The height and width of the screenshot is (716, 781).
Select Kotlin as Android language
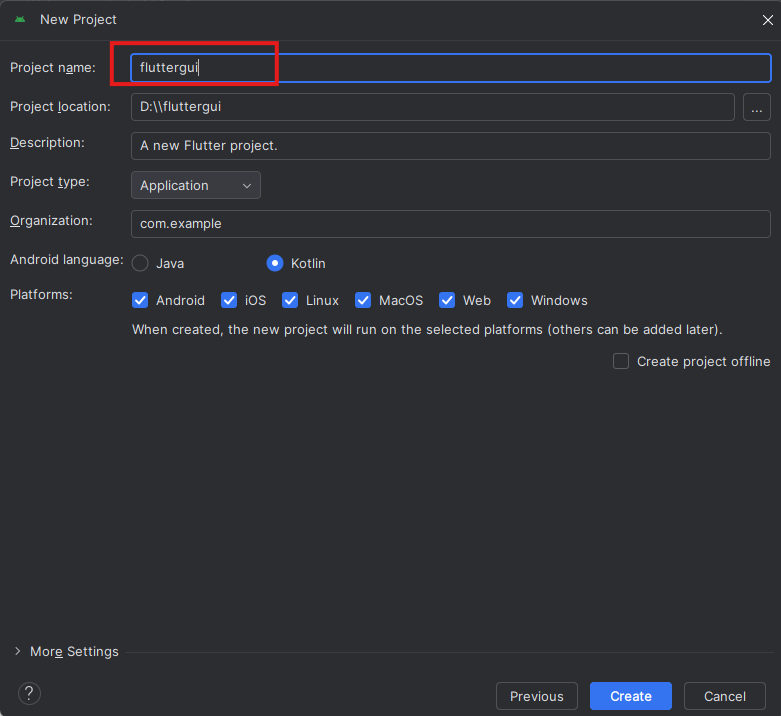point(275,263)
